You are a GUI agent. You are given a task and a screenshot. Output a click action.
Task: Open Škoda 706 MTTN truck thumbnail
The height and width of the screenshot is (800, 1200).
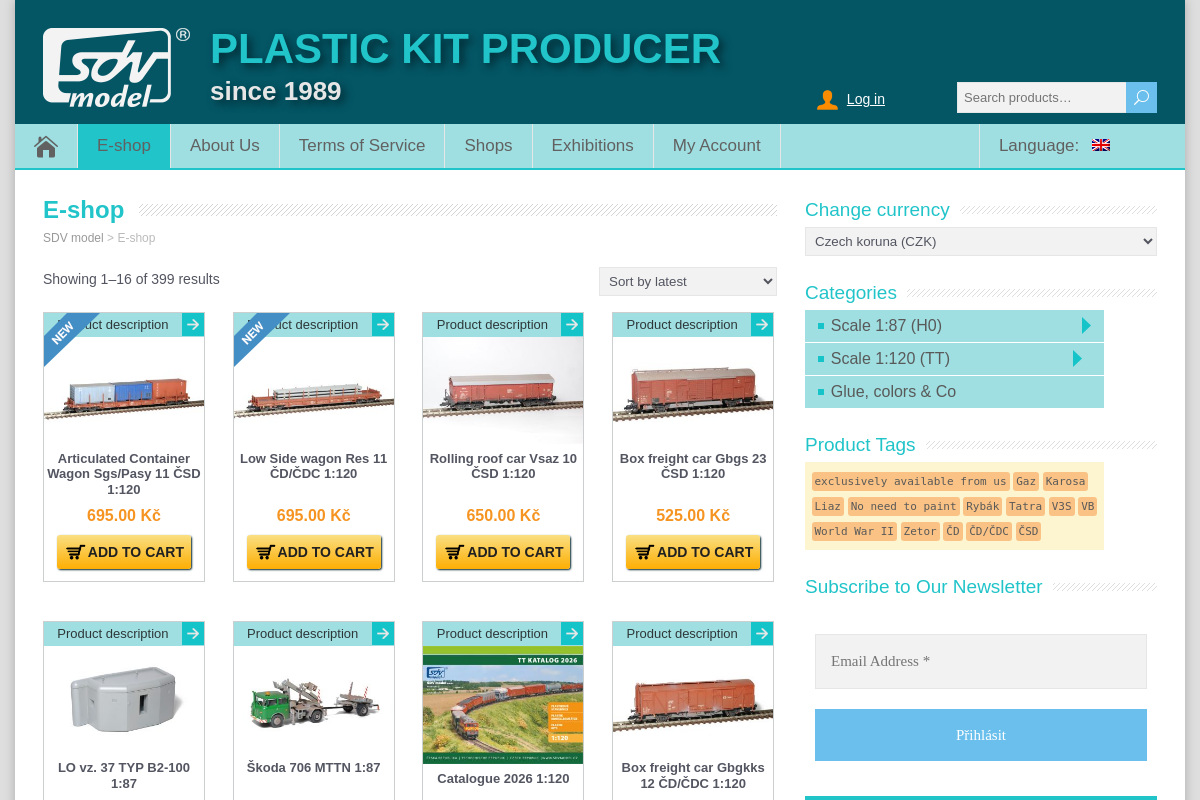314,699
